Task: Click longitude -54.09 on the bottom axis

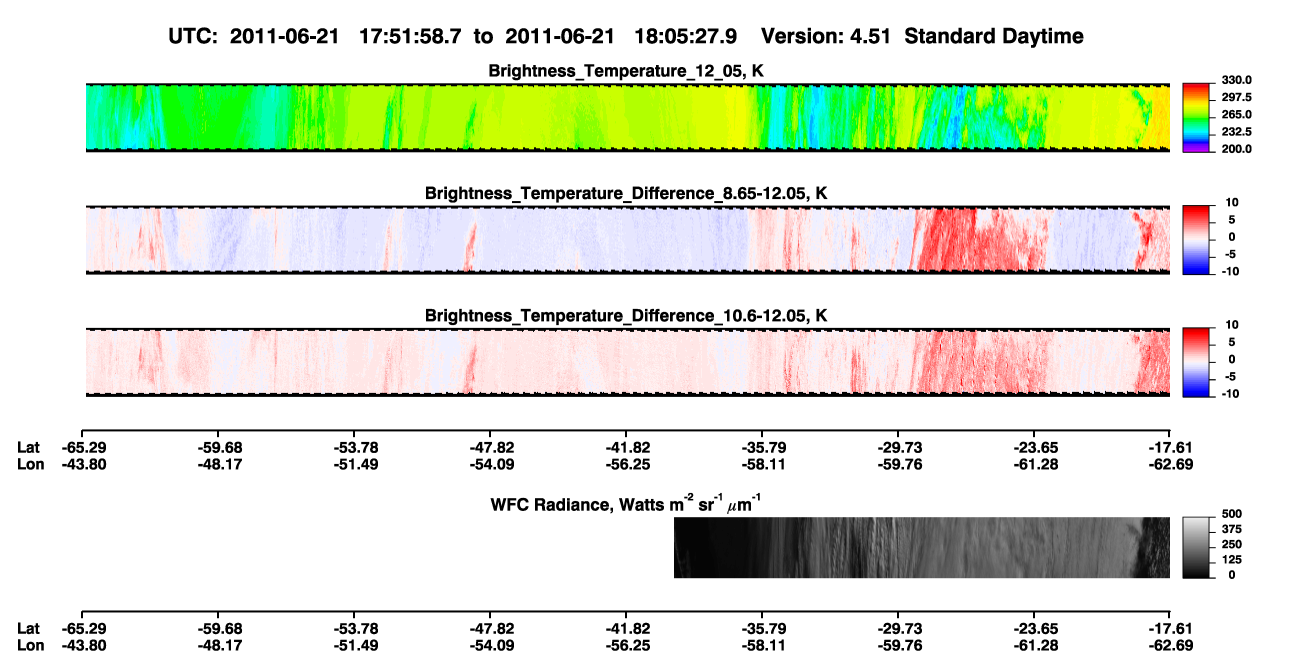Action: [491, 645]
